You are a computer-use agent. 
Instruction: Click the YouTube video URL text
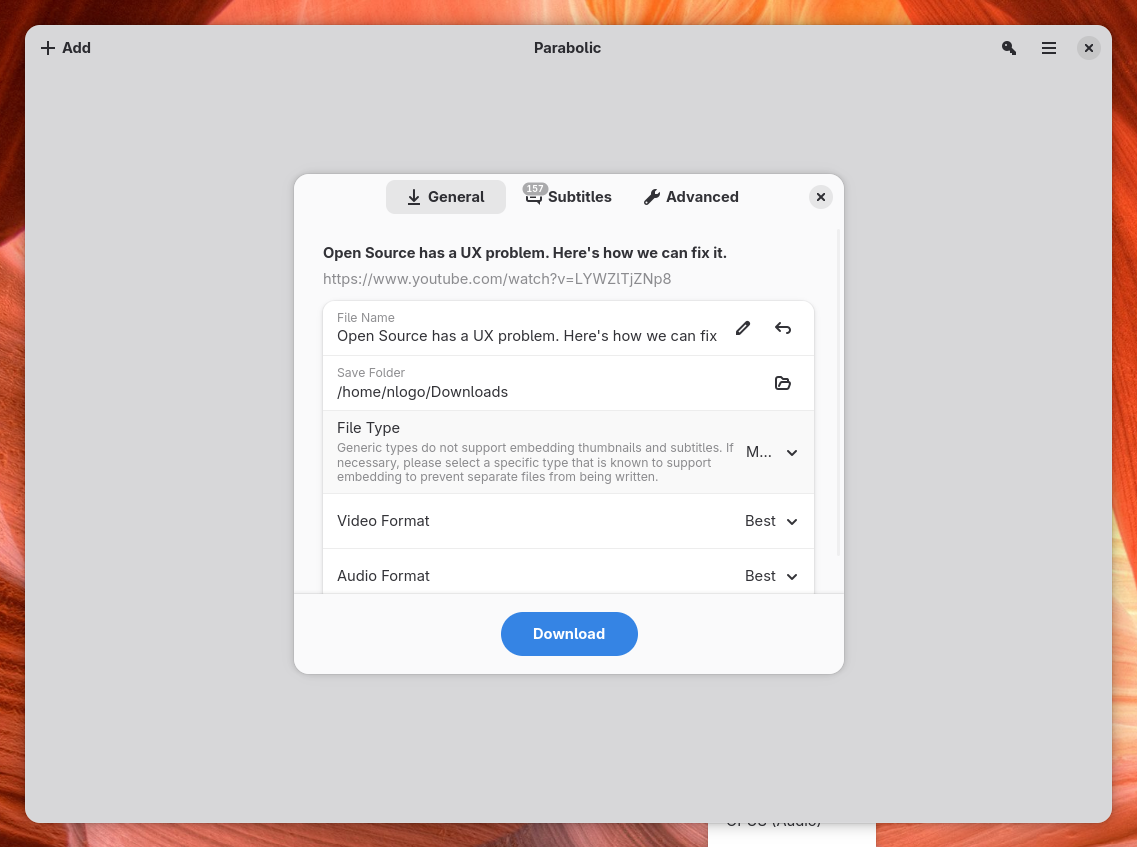497,278
